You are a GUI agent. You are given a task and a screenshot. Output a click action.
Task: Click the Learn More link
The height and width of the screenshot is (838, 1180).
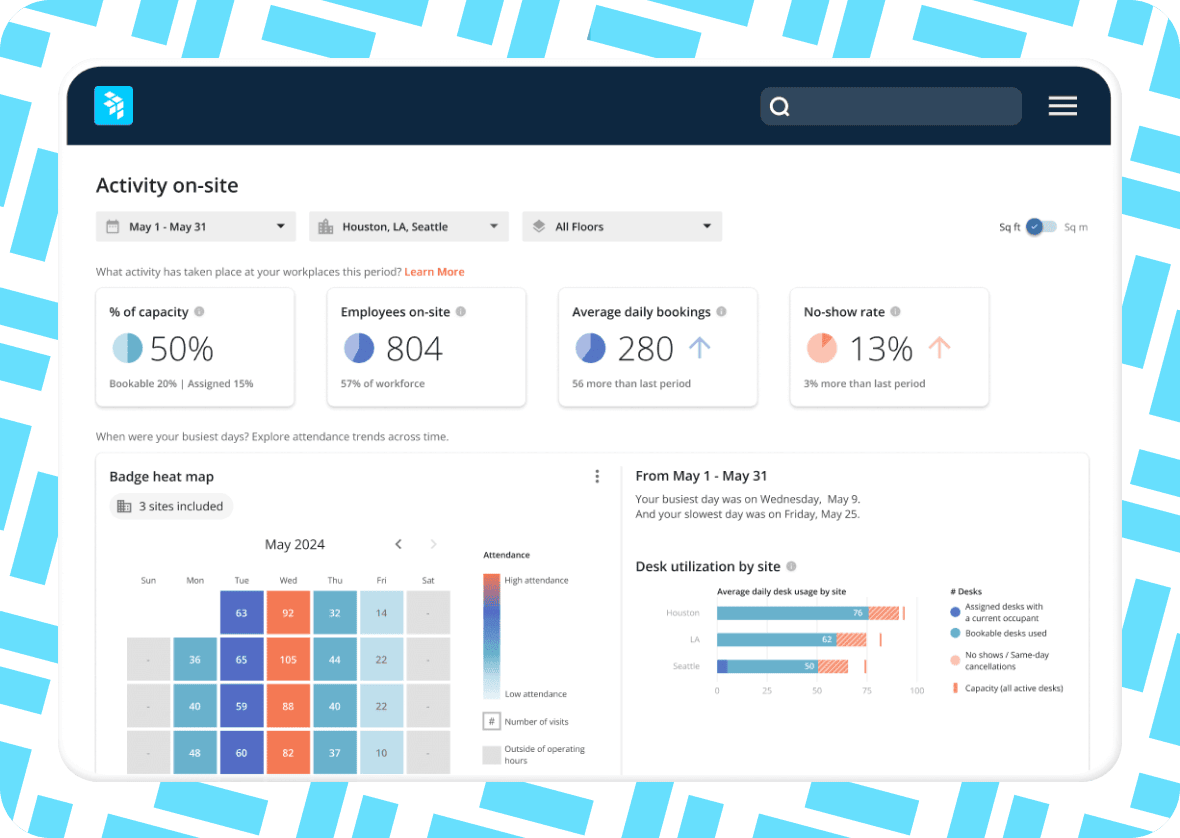tap(434, 271)
